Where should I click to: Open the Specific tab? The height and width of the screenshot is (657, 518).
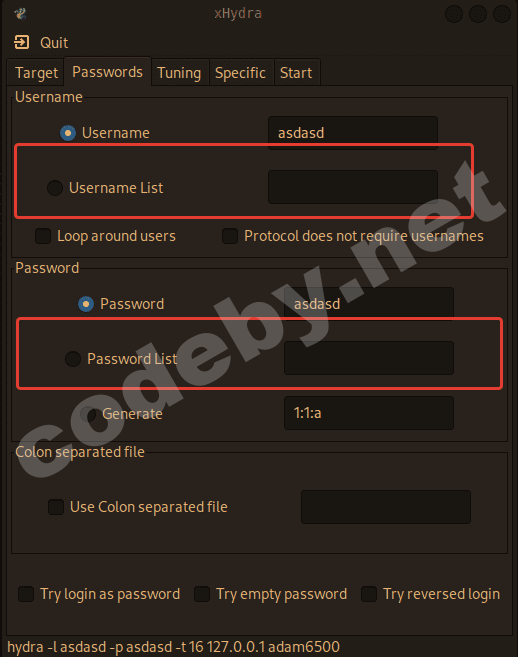click(241, 73)
